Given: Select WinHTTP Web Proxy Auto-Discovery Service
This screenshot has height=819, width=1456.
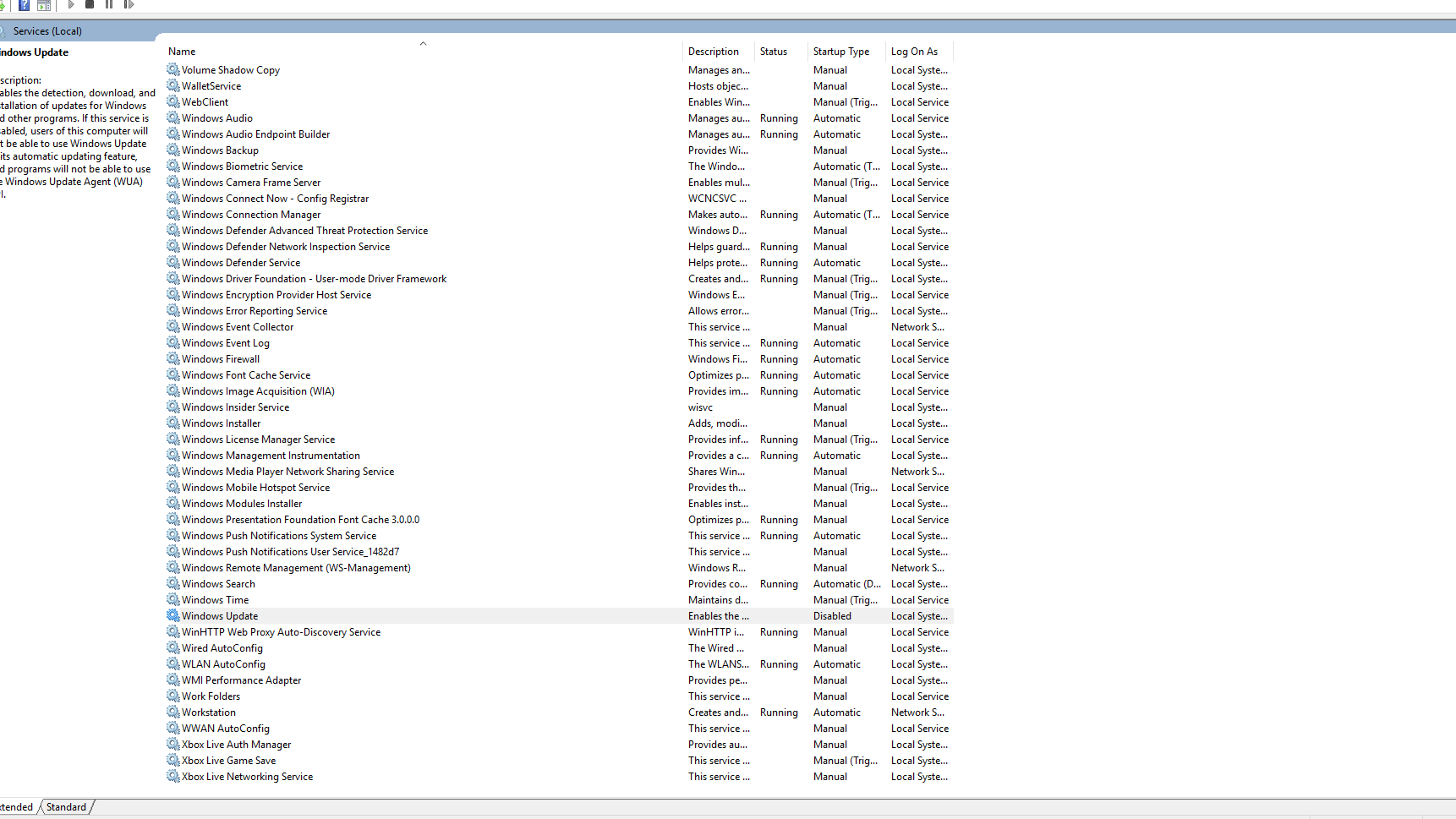Looking at the screenshot, I should [x=560, y=631].
